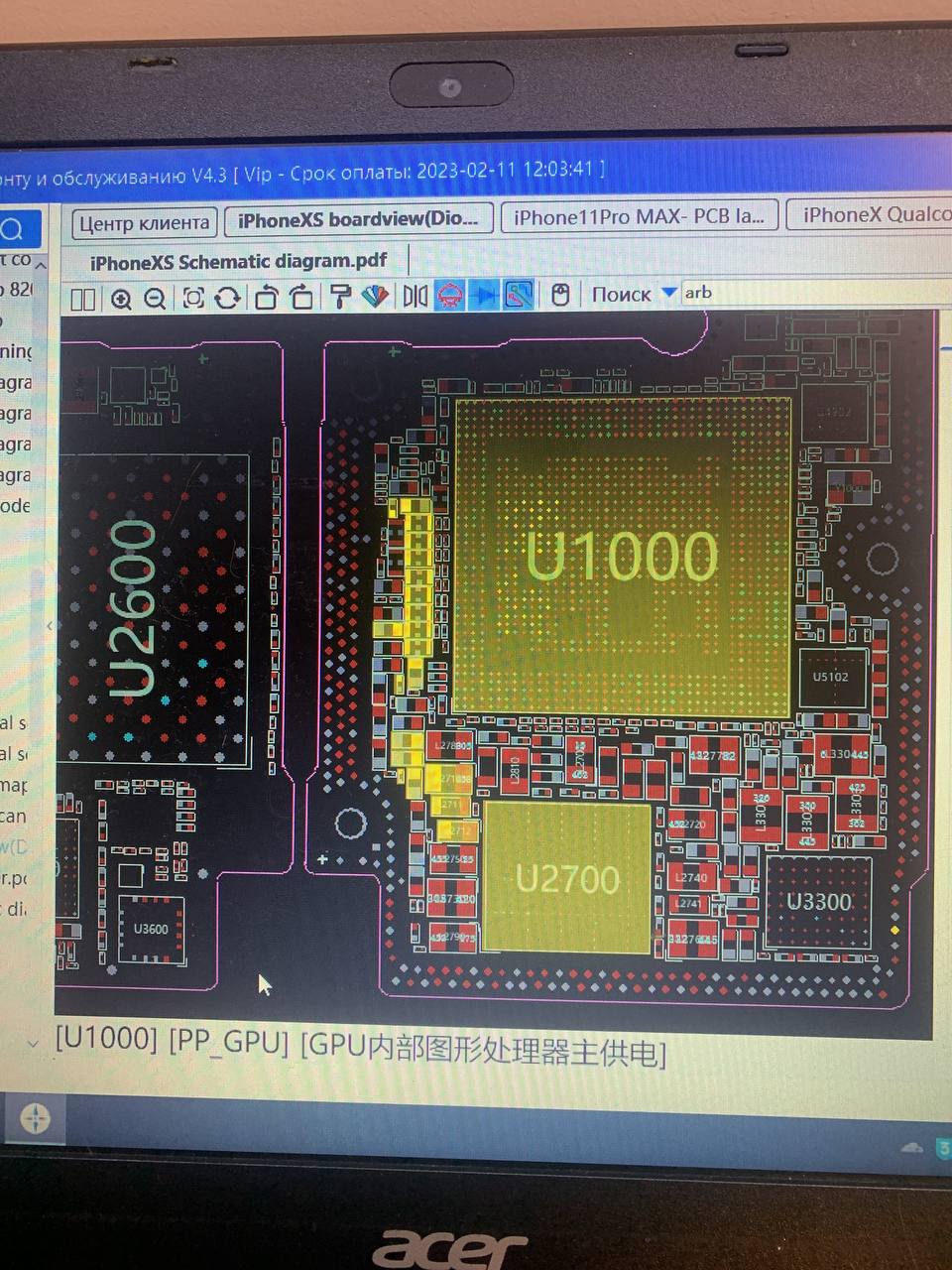Click the left panel collapse handle
Screen dimensions: 952x1270
[x=51, y=626]
